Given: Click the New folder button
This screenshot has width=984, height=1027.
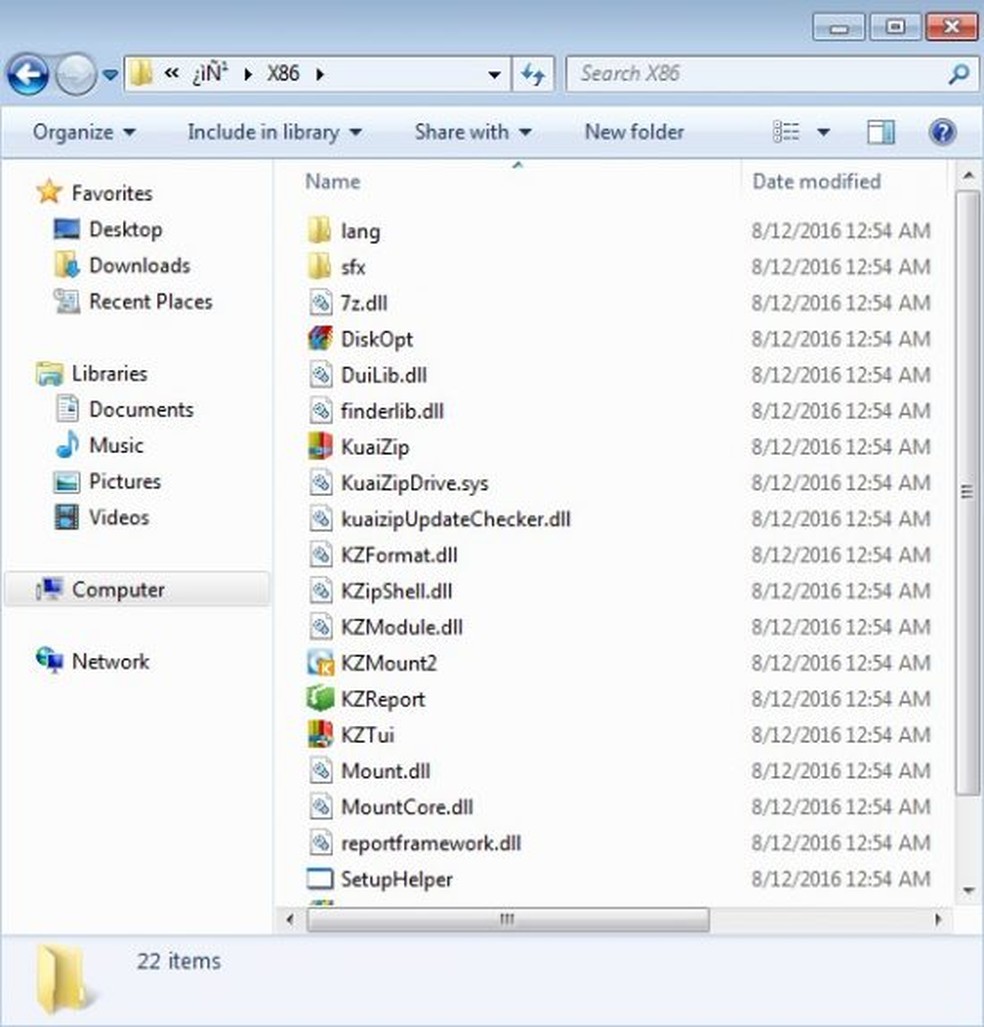Looking at the screenshot, I should click(634, 132).
